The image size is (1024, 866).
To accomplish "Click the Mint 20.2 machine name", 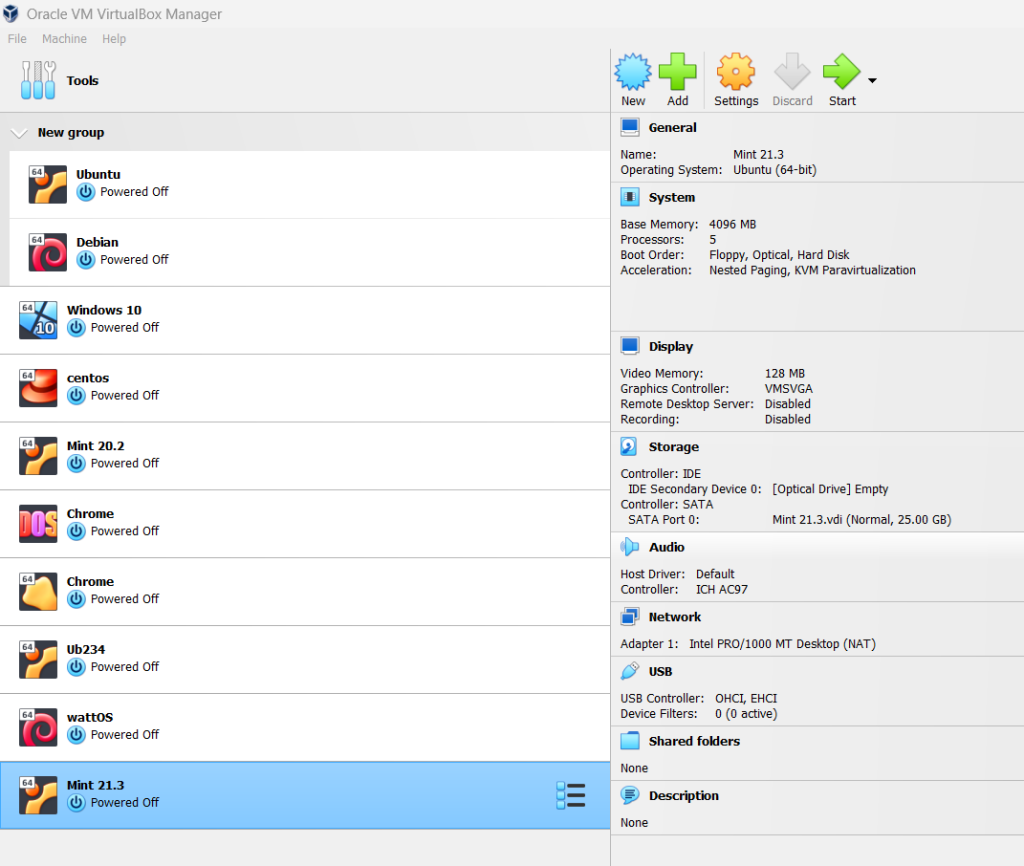I will [95, 446].
